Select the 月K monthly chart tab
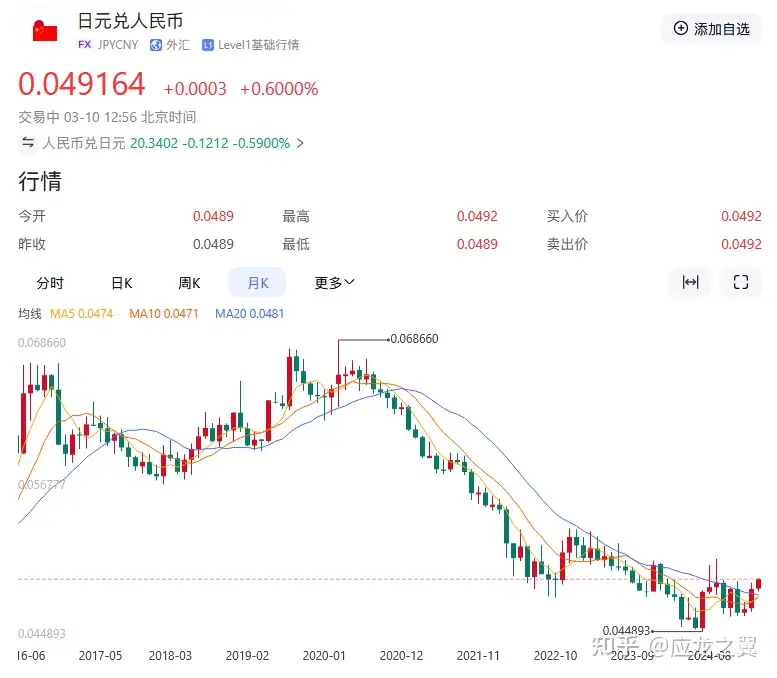 coord(257,283)
